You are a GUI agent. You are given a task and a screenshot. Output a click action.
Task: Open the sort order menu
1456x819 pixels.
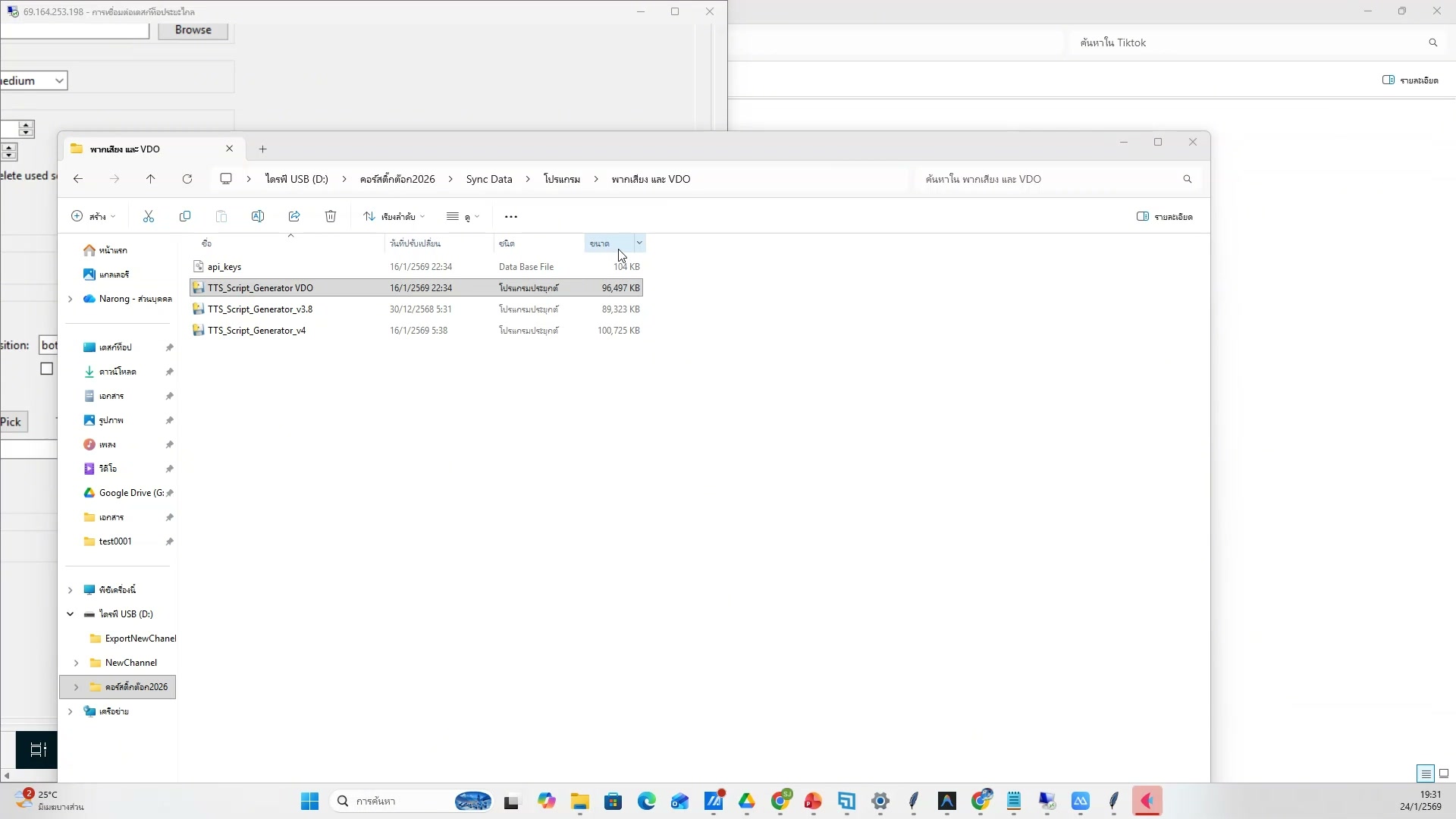click(x=394, y=217)
